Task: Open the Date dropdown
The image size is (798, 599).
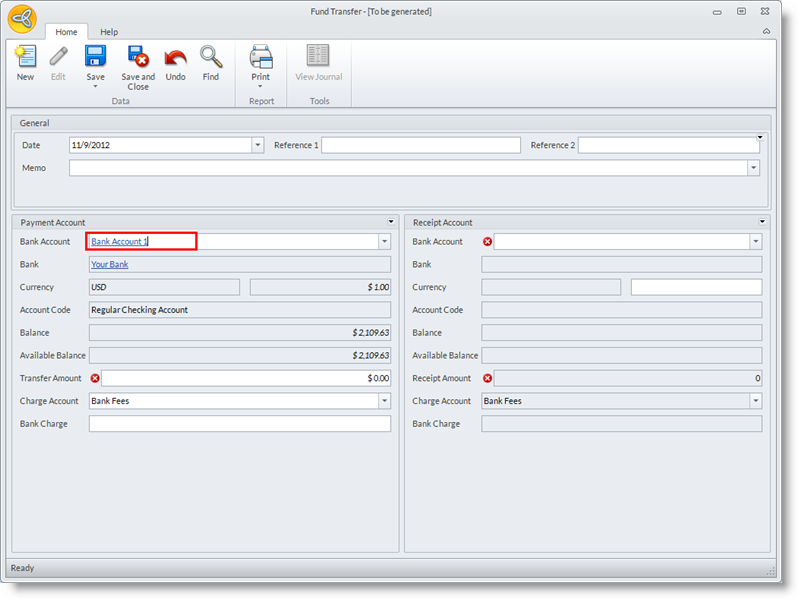Action: click(x=257, y=145)
